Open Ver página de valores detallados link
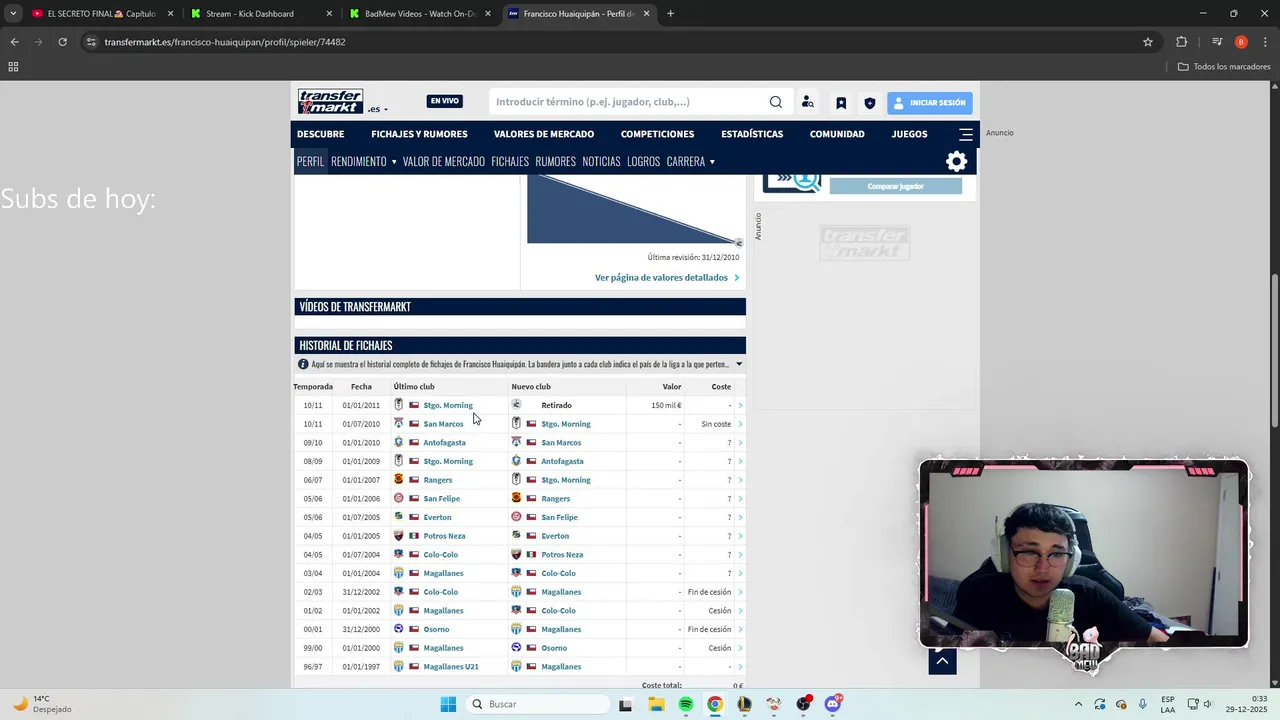This screenshot has width=1280, height=720. click(x=667, y=278)
